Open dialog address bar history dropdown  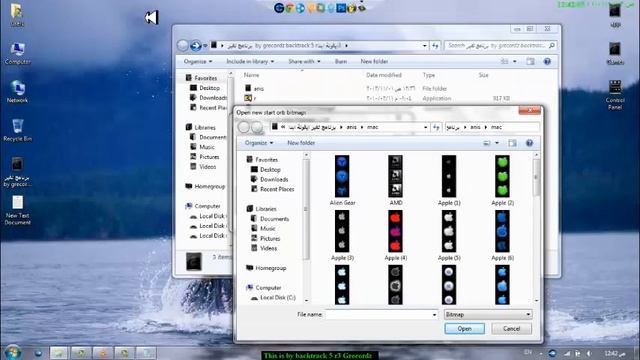[426, 127]
